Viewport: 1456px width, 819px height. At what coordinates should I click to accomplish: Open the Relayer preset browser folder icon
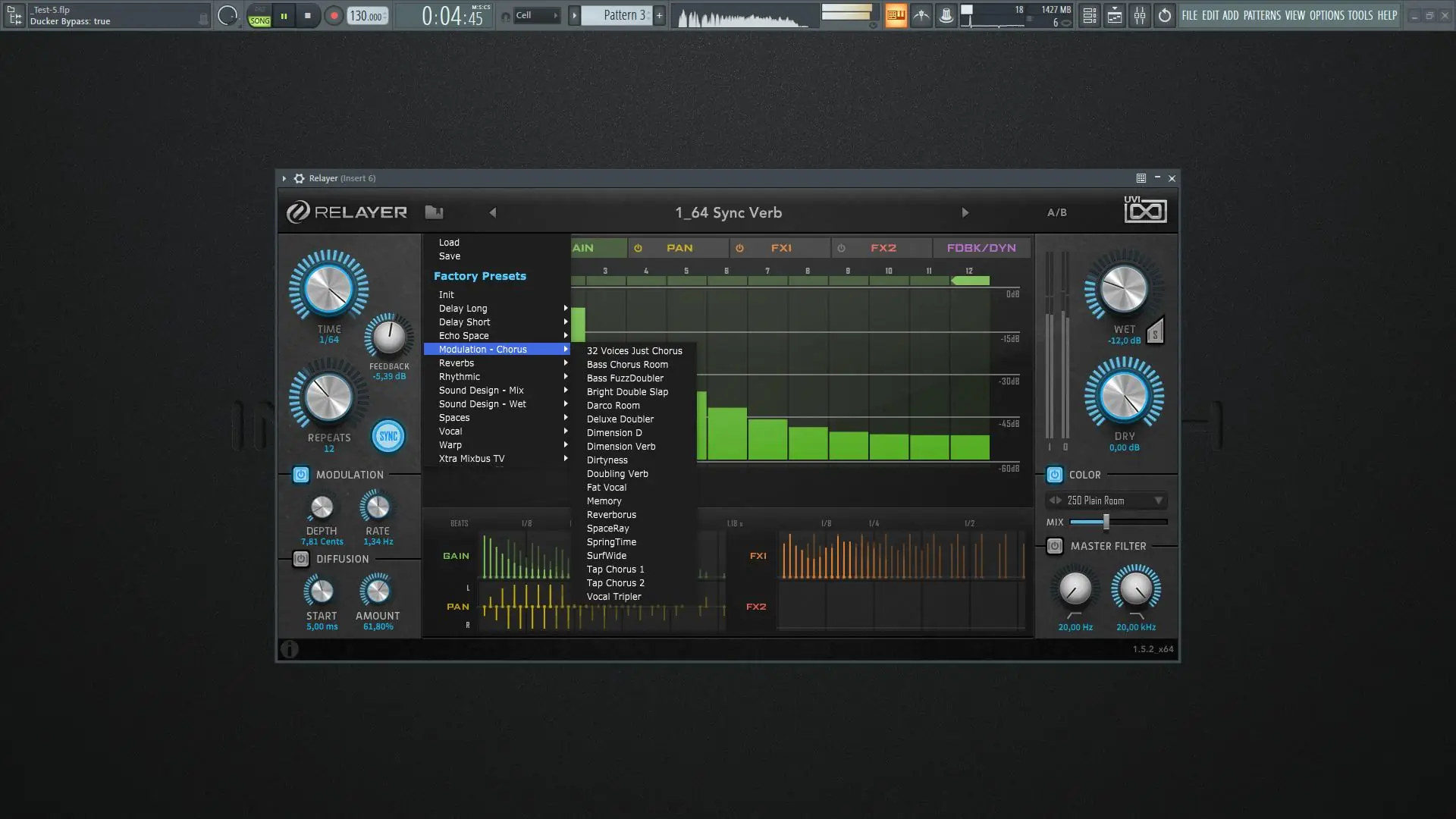[x=432, y=213]
